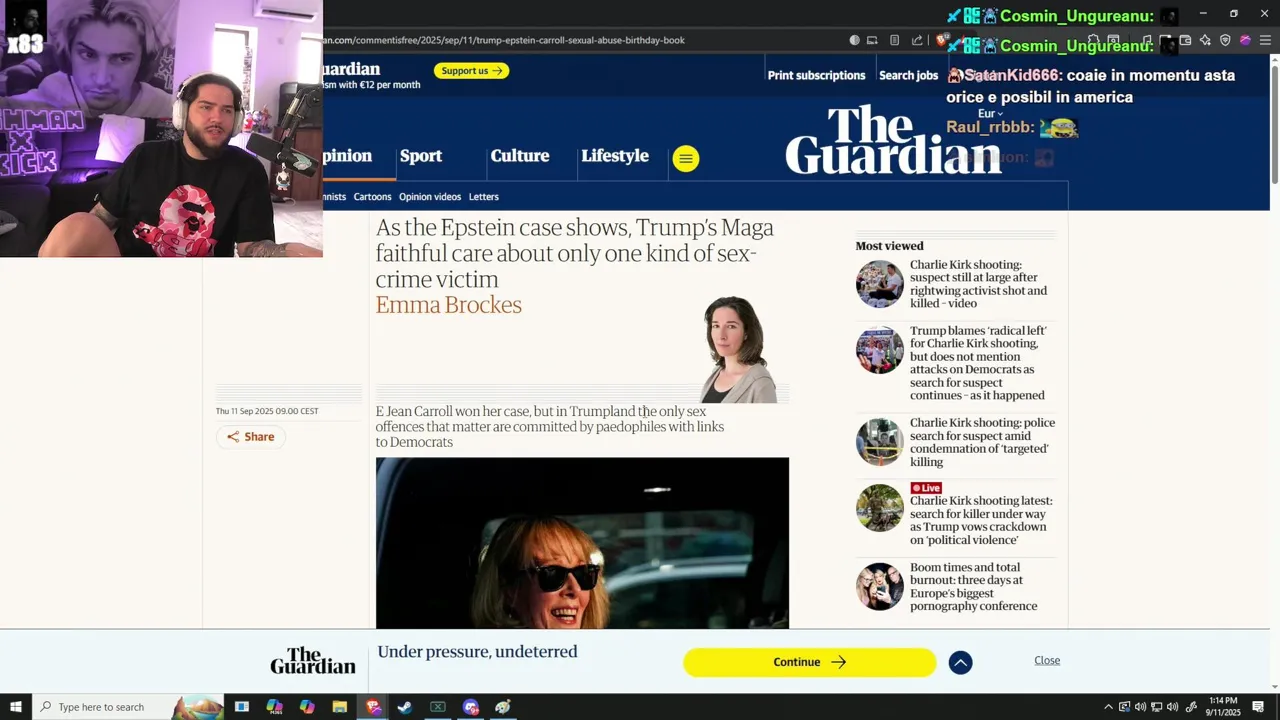Viewport: 1280px width, 720px height.
Task: Click thumbnail beside 'suspect still at large' headline
Action: click(880, 284)
